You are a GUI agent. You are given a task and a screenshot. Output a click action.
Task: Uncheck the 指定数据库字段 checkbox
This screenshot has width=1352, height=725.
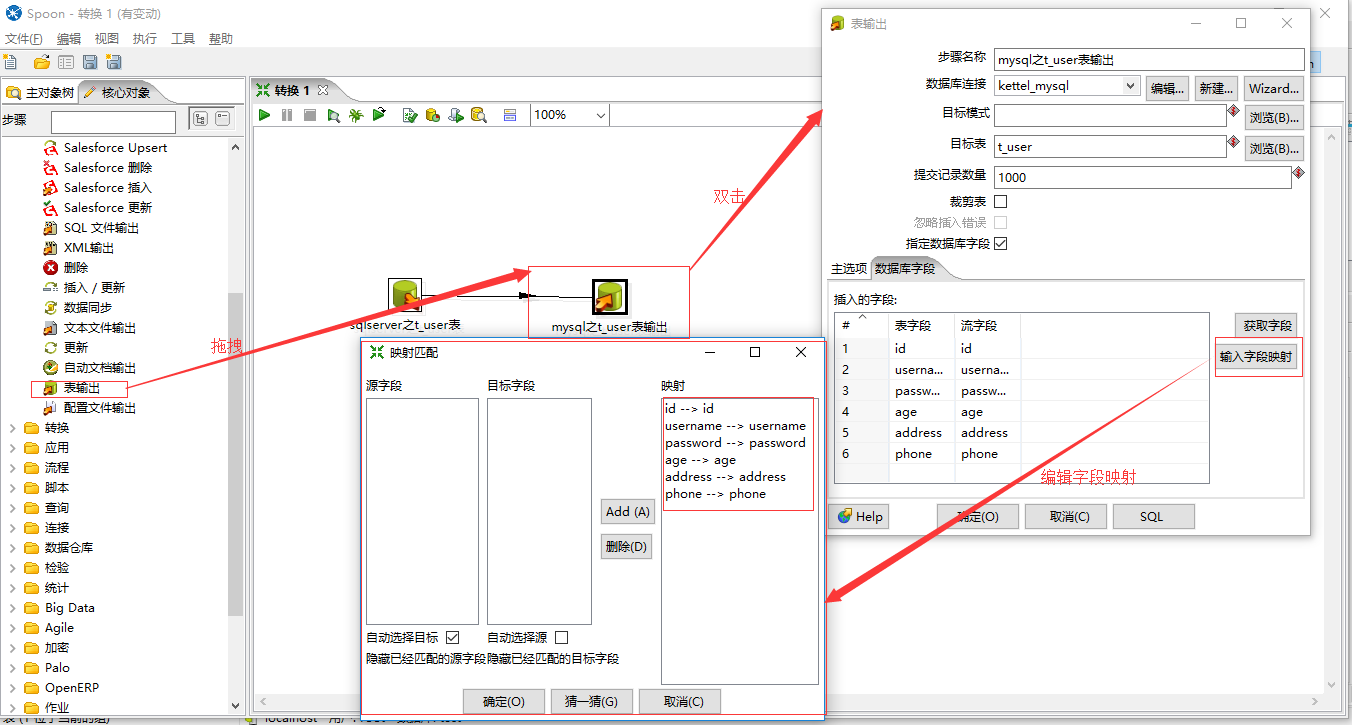click(x=1000, y=243)
